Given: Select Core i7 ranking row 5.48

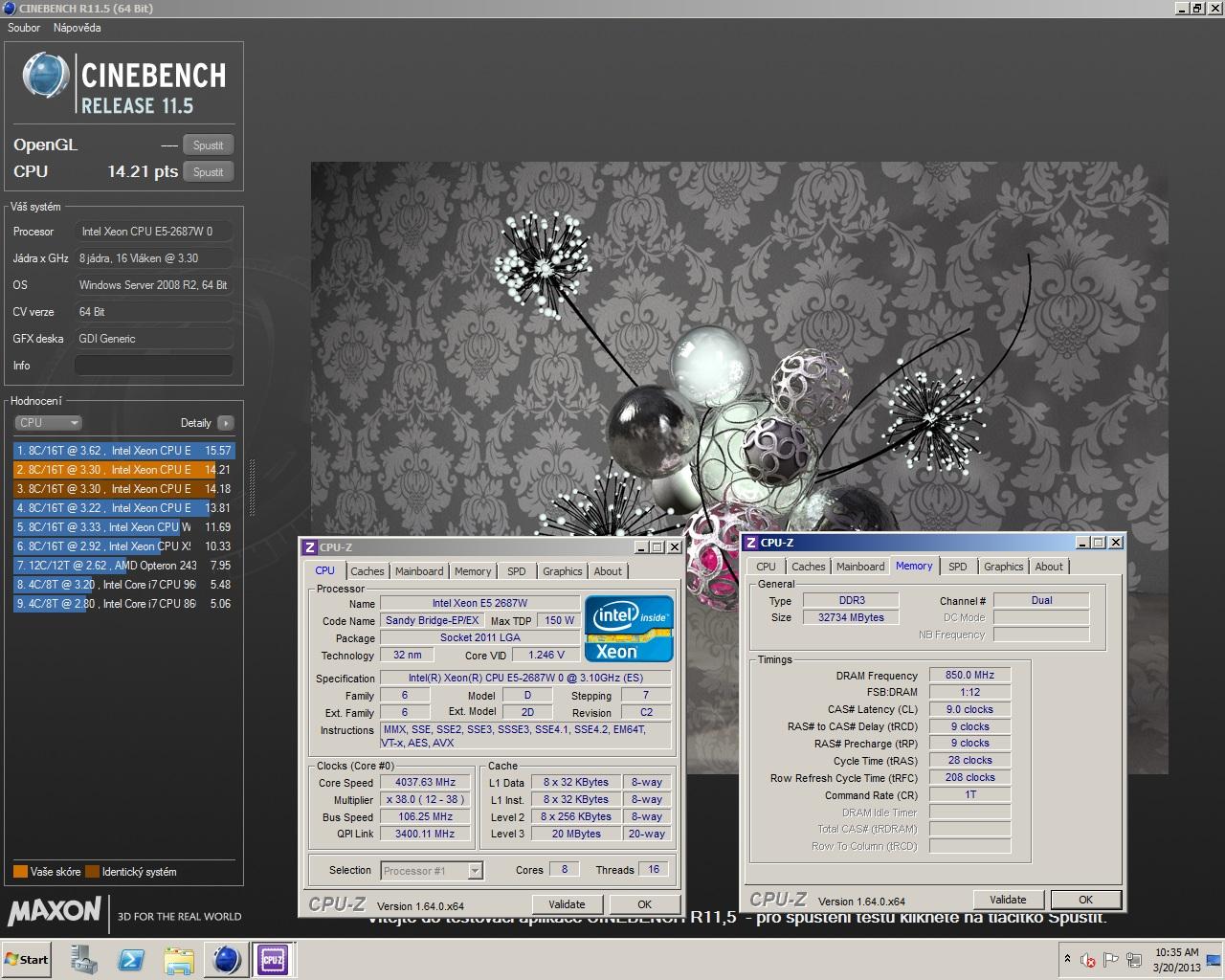Looking at the screenshot, I should tap(123, 585).
